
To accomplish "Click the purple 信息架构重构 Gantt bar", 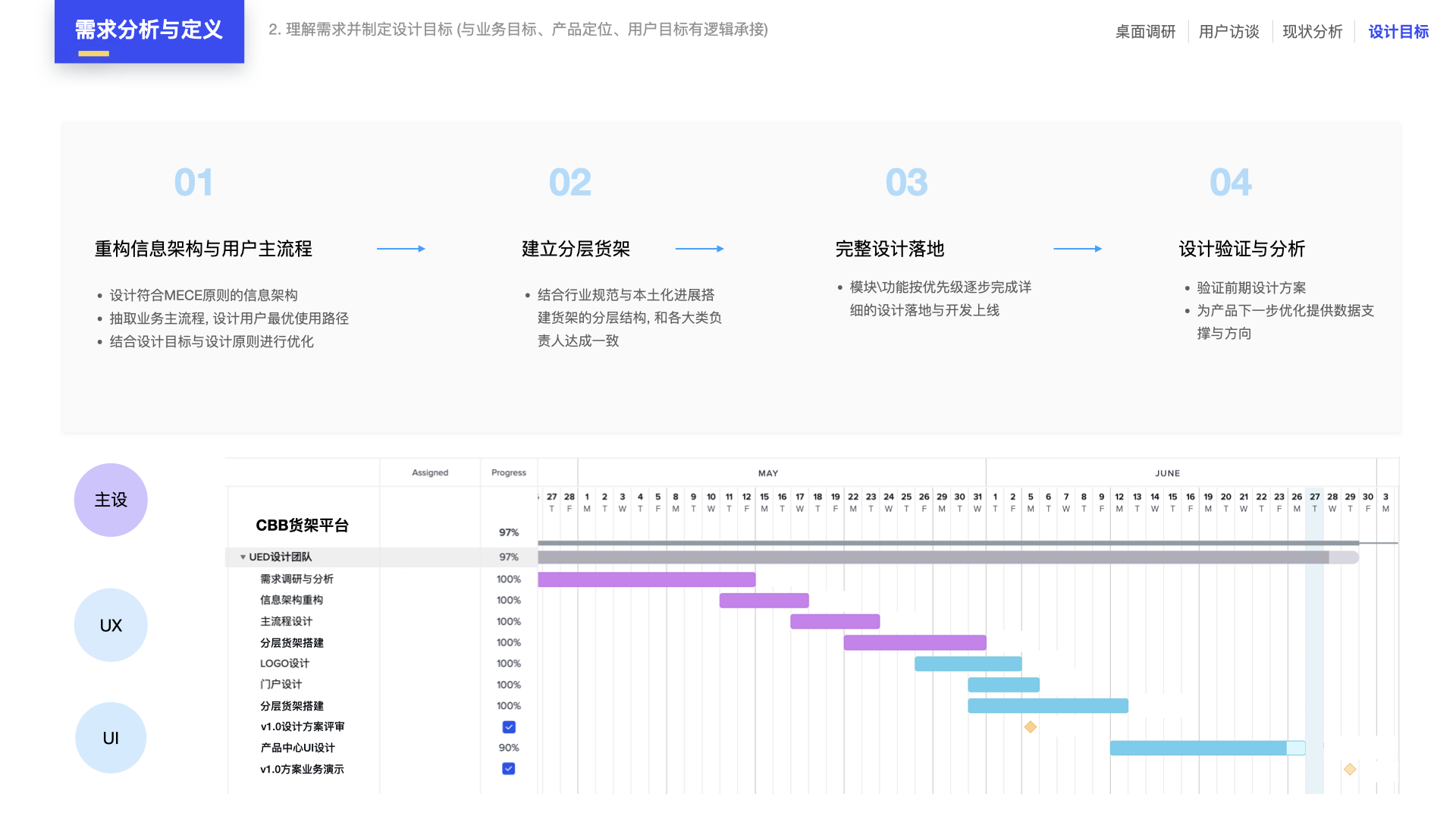I will point(764,601).
